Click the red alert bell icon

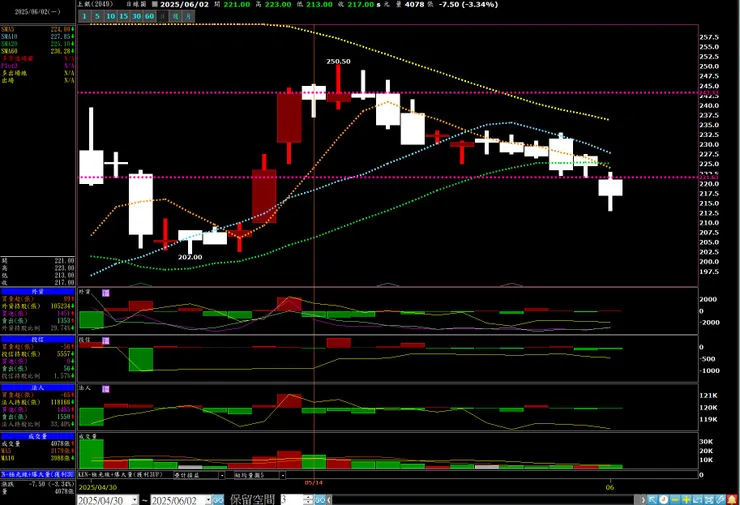click(x=732, y=499)
